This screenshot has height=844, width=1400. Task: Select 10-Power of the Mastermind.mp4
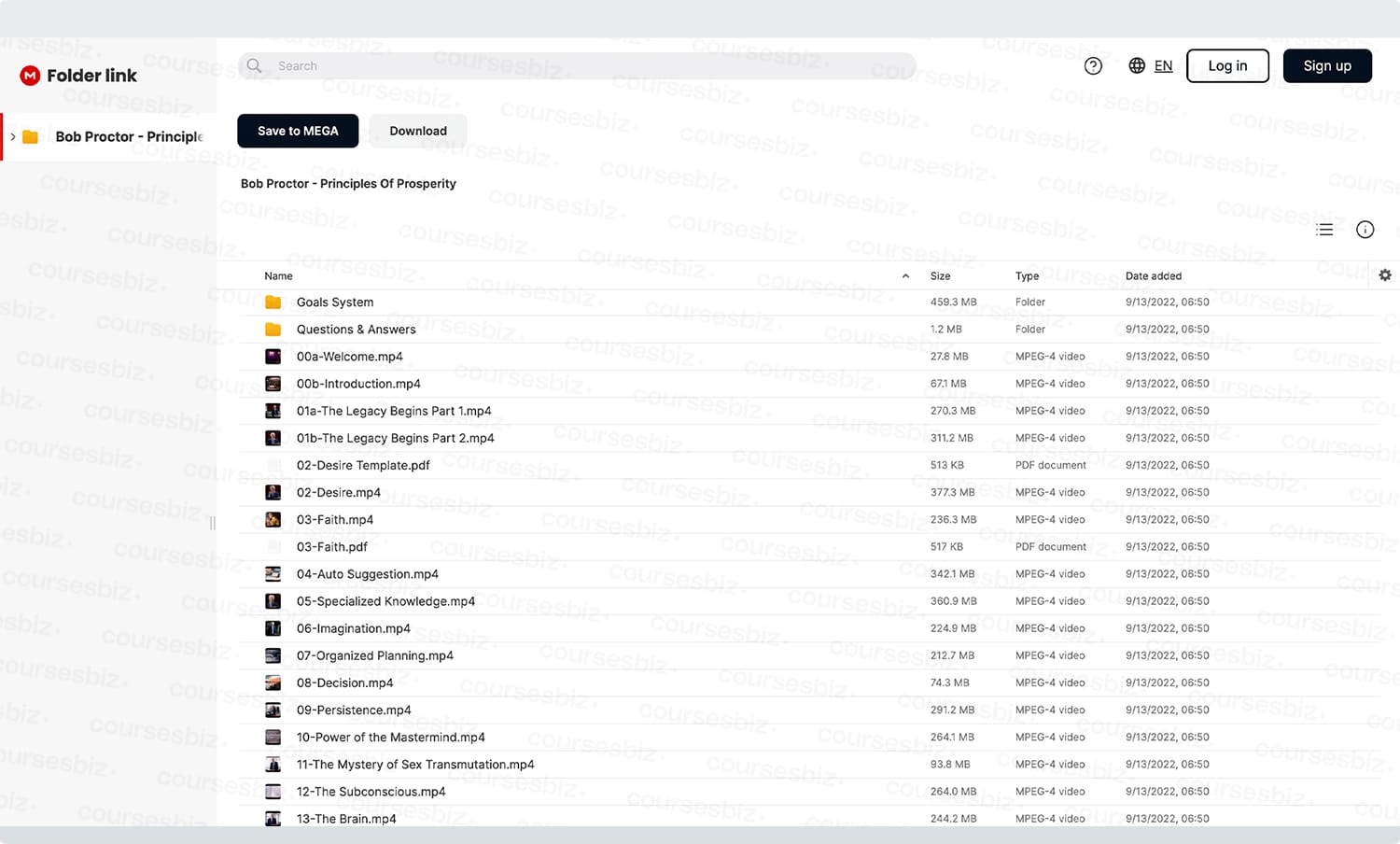coord(391,738)
